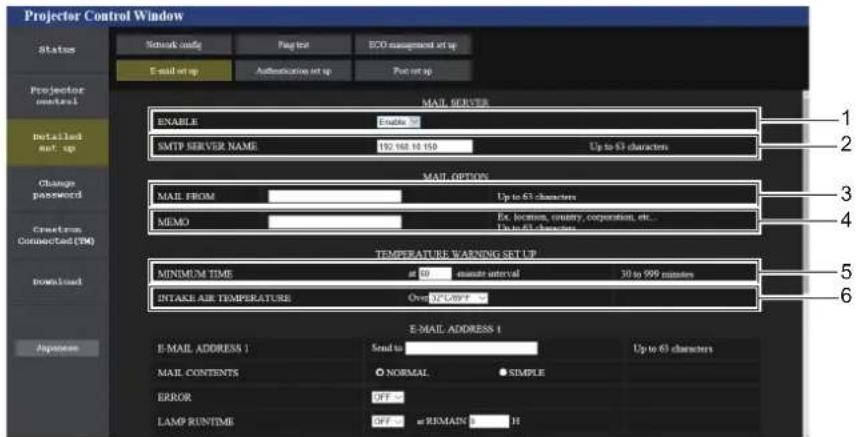
Task: Click the MAIL FROM input field
Action: [334, 196]
